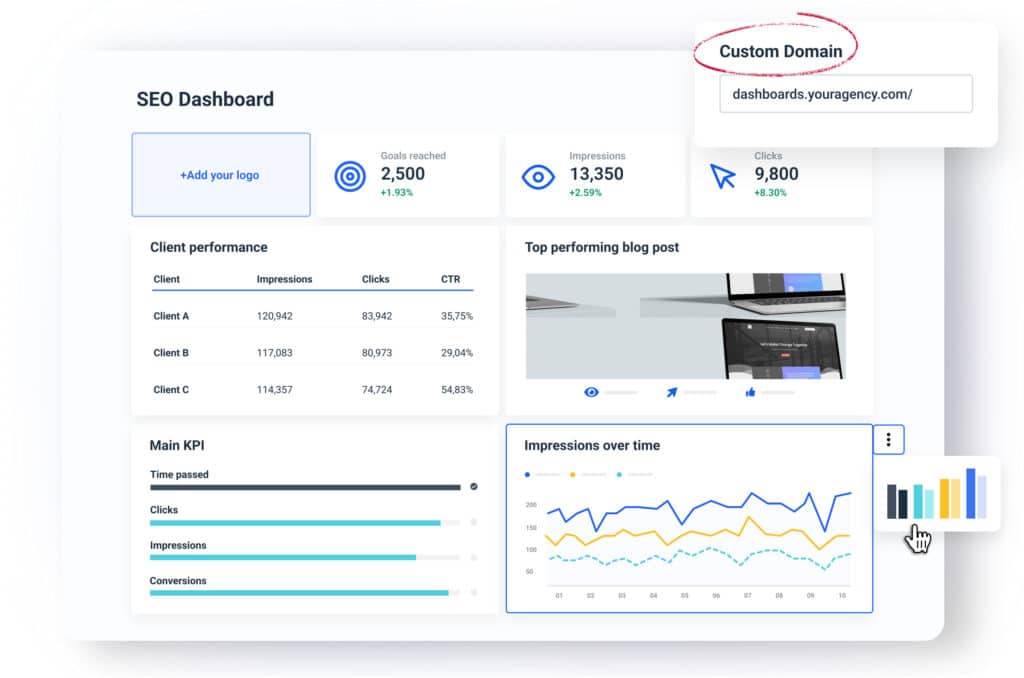Click the Time passed checkmark indicator
The image size is (1024, 678).
pyautogui.click(x=474, y=487)
